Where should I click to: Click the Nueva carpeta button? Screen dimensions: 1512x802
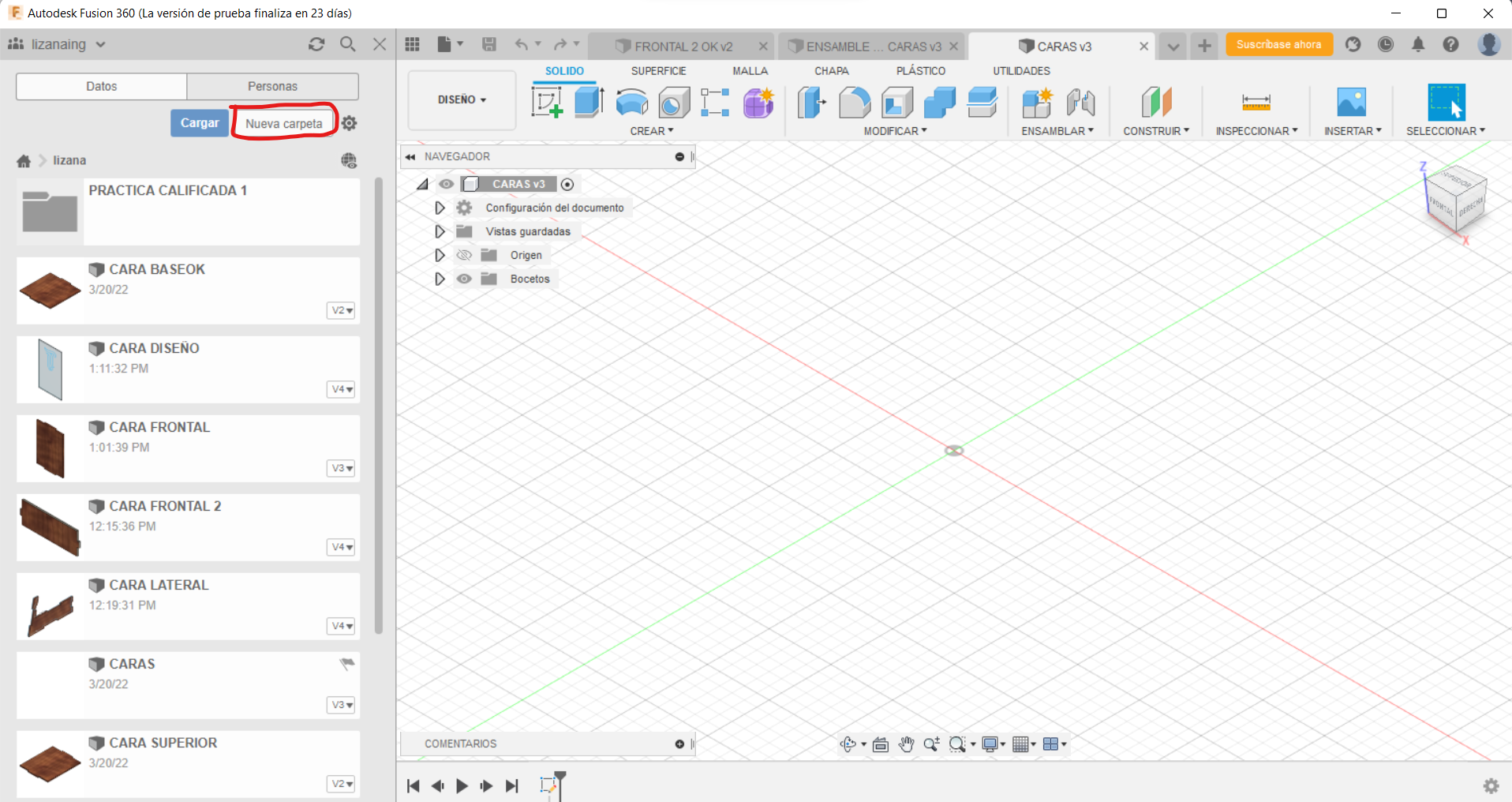tap(283, 124)
